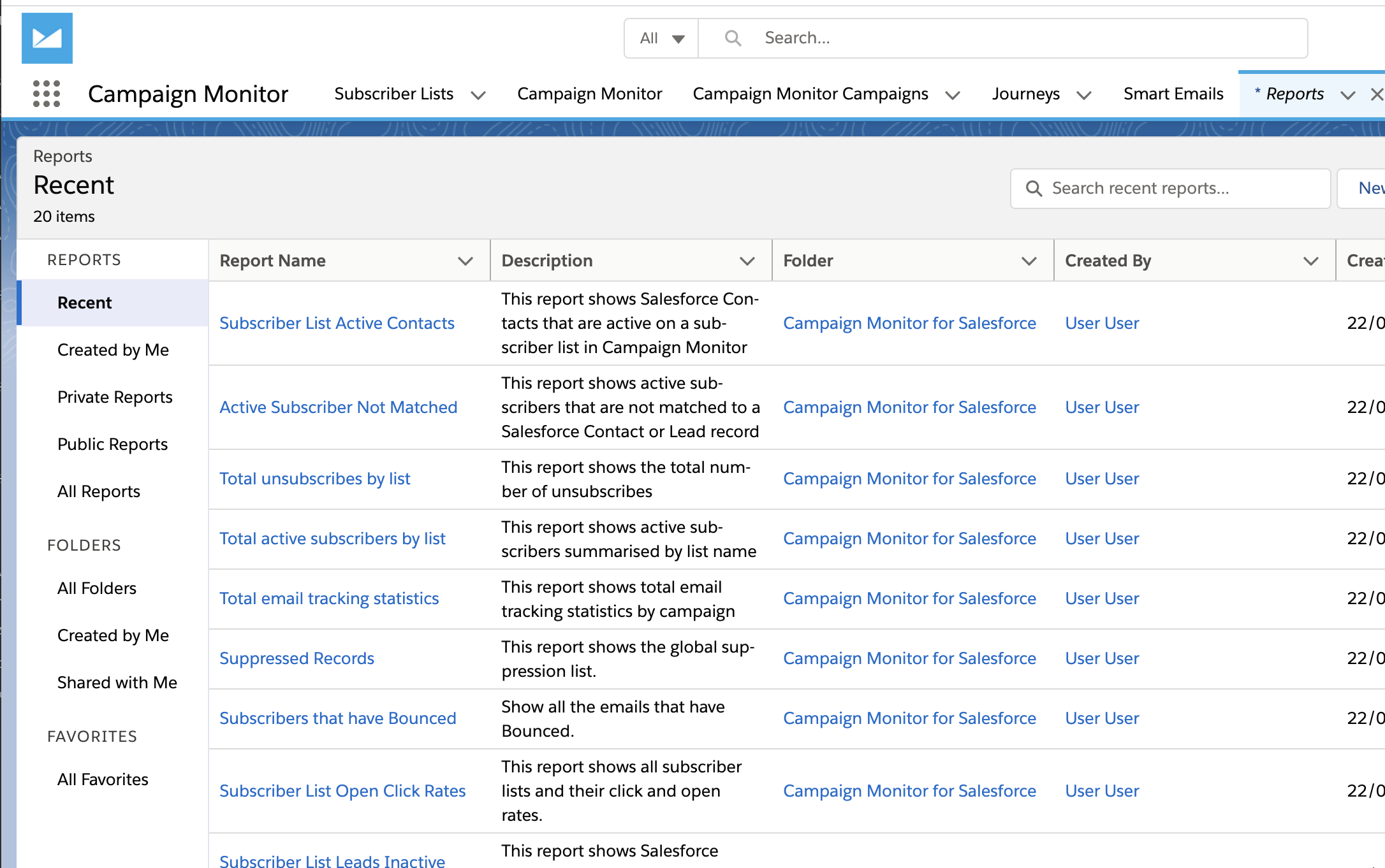Click the Campaign Monitor envelope logo
Screen dimensions: 1385x868
tap(47, 38)
